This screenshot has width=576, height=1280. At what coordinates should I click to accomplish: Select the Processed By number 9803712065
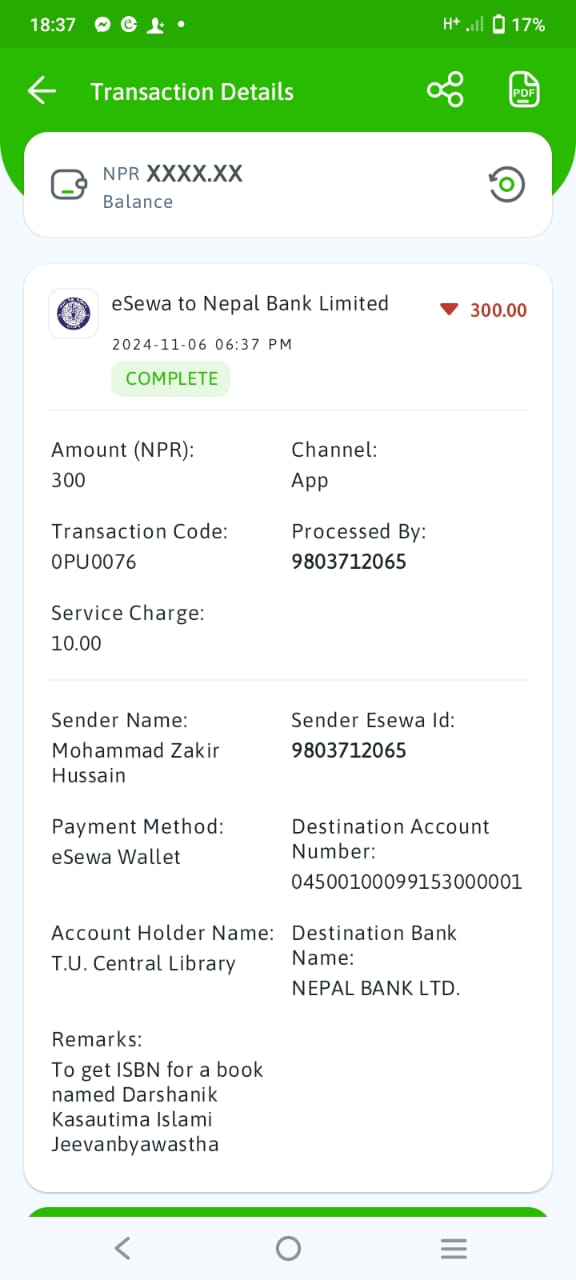pyautogui.click(x=349, y=562)
